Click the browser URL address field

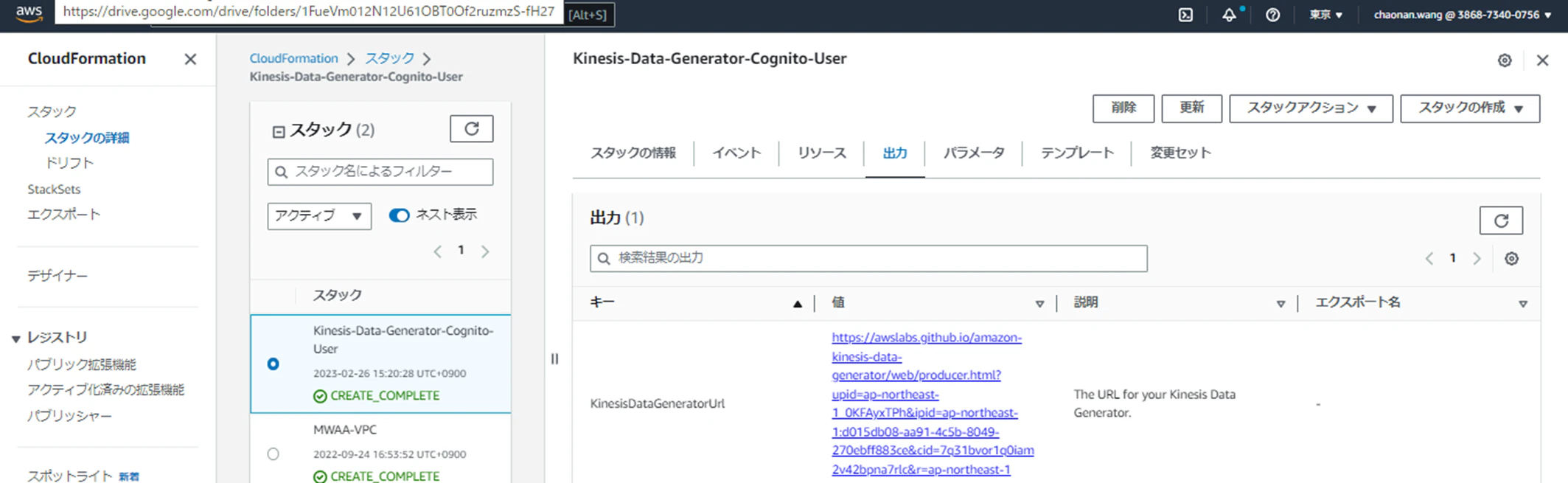click(x=309, y=11)
